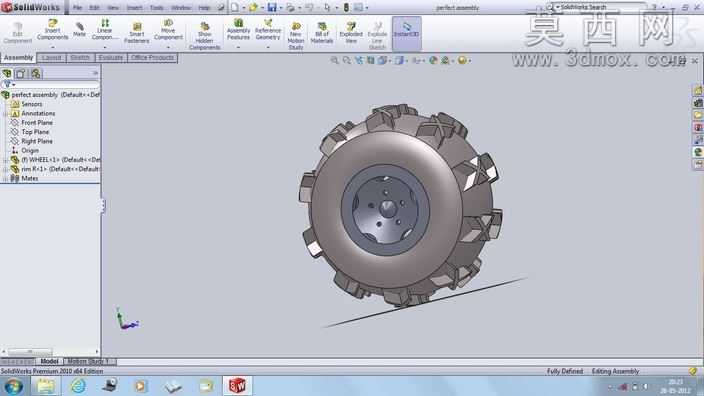Expand the rim R<1> component node
Viewport: 704px width, 396px height.
pyautogui.click(x=5, y=169)
